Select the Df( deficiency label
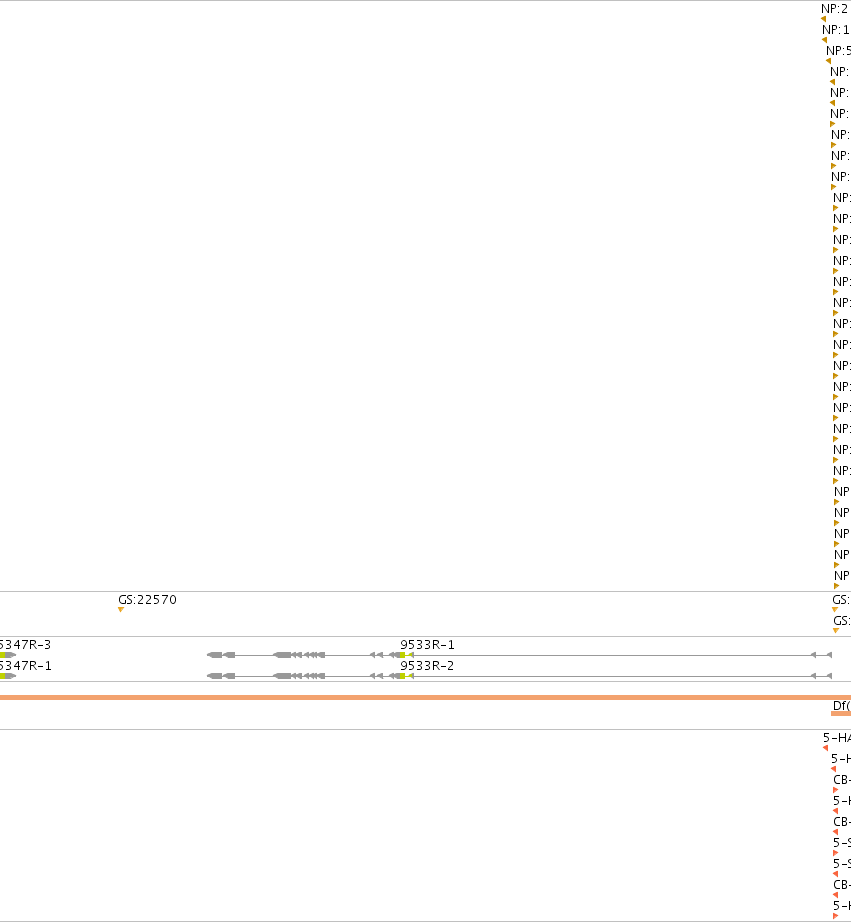Viewport: 851px width, 922px height. coord(842,706)
